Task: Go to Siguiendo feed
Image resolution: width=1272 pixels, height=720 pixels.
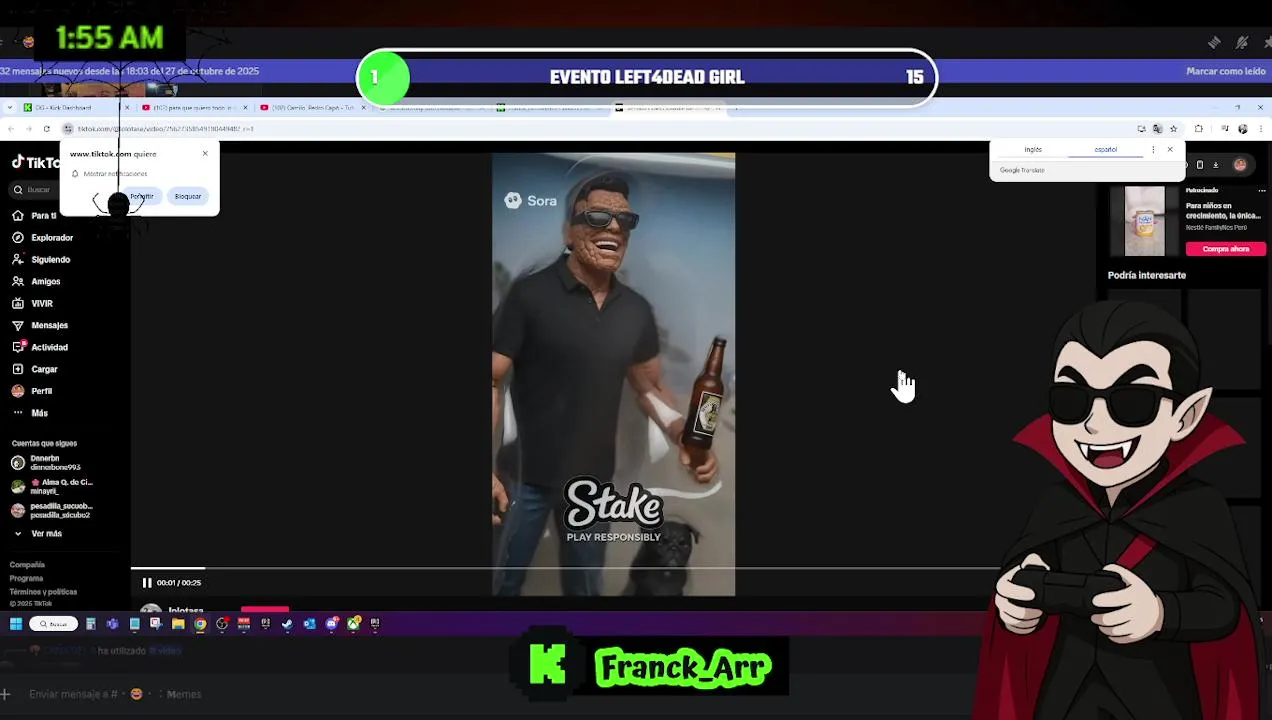Action: (x=41, y=260)
